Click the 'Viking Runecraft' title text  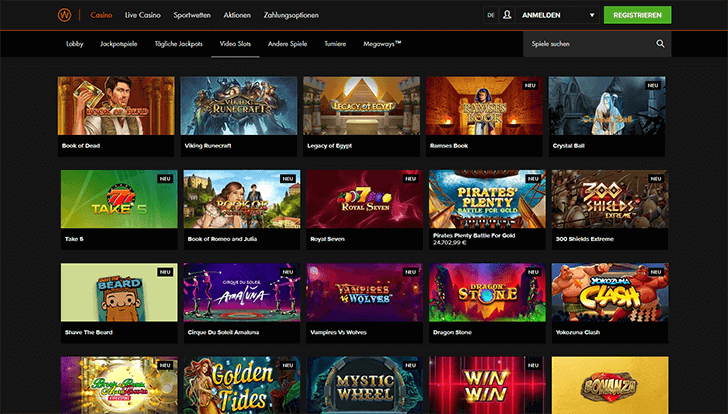208,146
